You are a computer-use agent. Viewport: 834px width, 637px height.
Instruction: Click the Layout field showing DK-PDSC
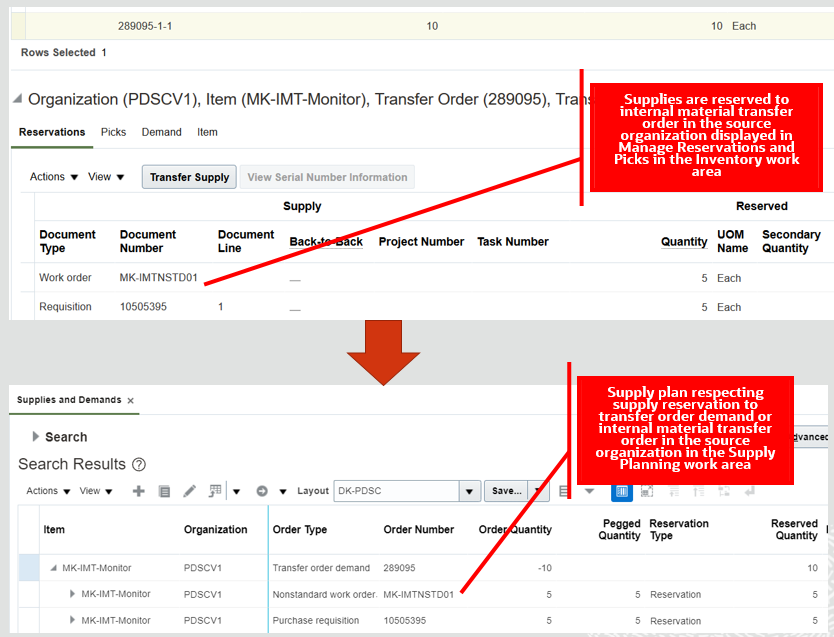click(397, 491)
